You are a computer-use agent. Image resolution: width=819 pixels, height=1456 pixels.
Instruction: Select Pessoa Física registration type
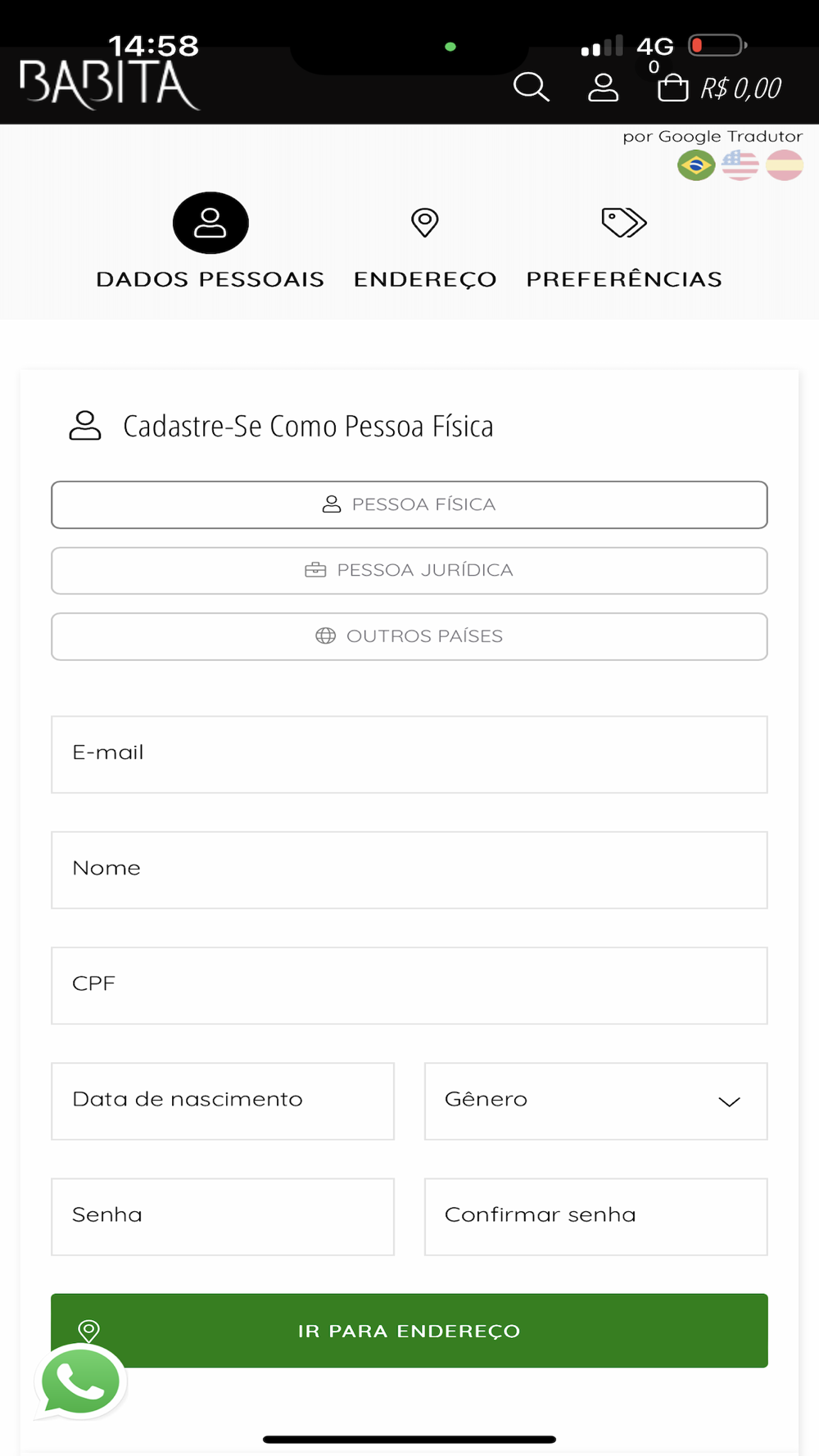pyautogui.click(x=409, y=504)
